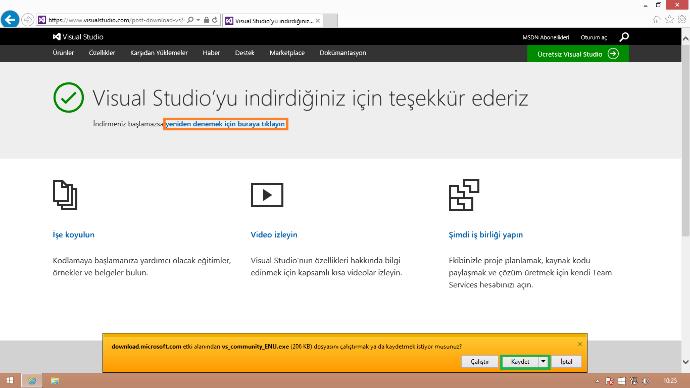Click the green Ücretsiz Visual Studio button
The image size is (690, 388).
578,54
